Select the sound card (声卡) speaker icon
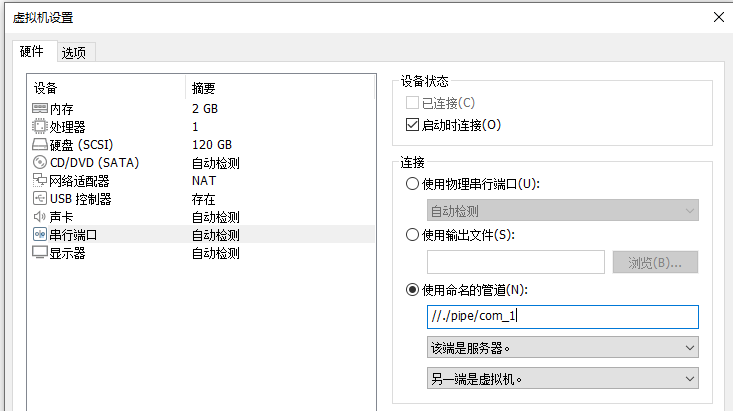This screenshot has height=411, width=733. point(40,217)
